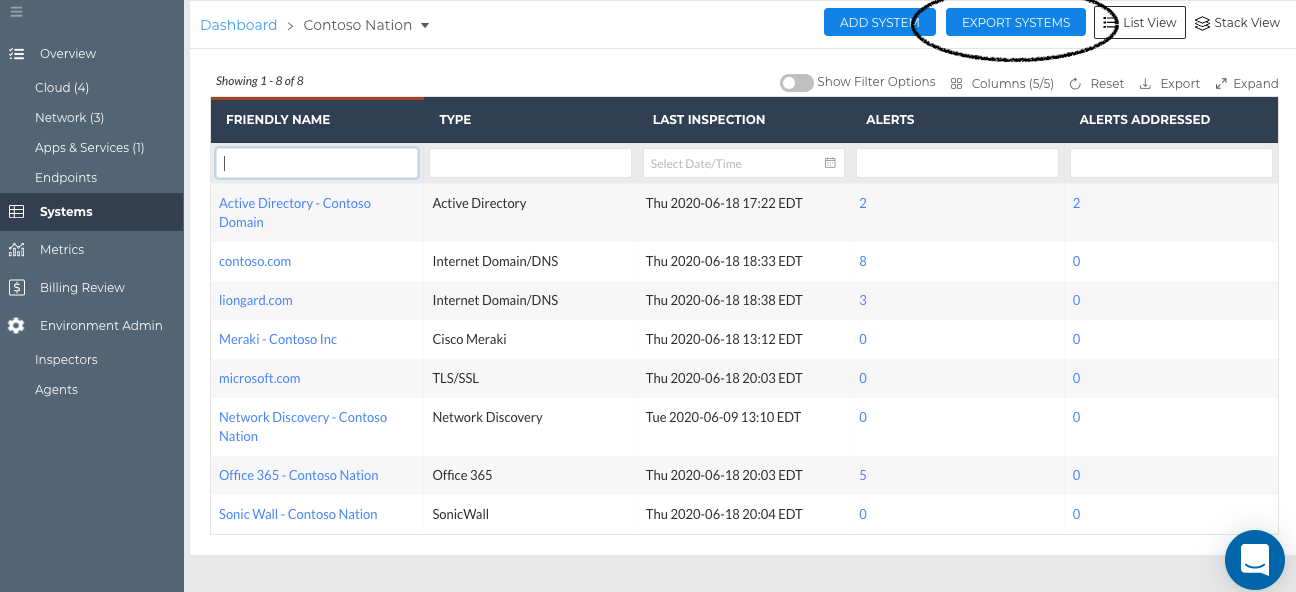
Task: Click the Billing Review dollar icon
Action: (16, 288)
